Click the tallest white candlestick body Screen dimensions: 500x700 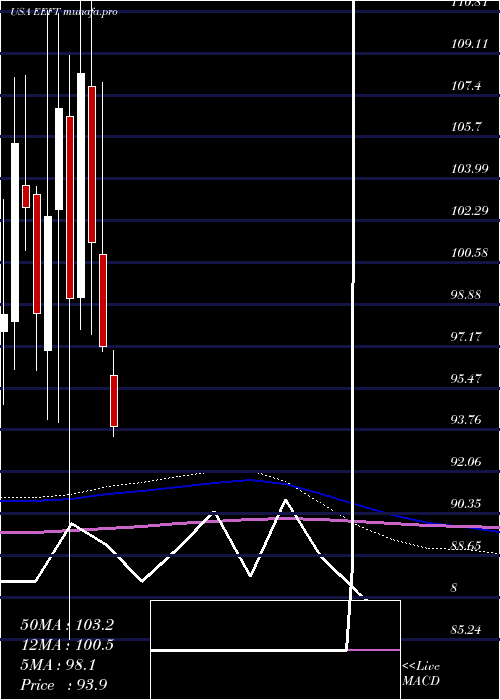(x=81, y=185)
